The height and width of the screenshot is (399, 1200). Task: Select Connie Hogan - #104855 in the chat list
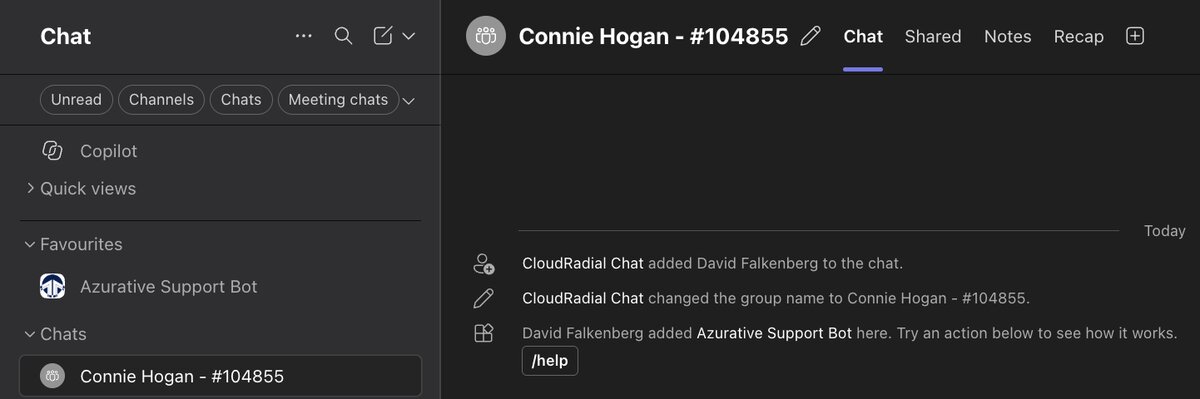point(220,376)
